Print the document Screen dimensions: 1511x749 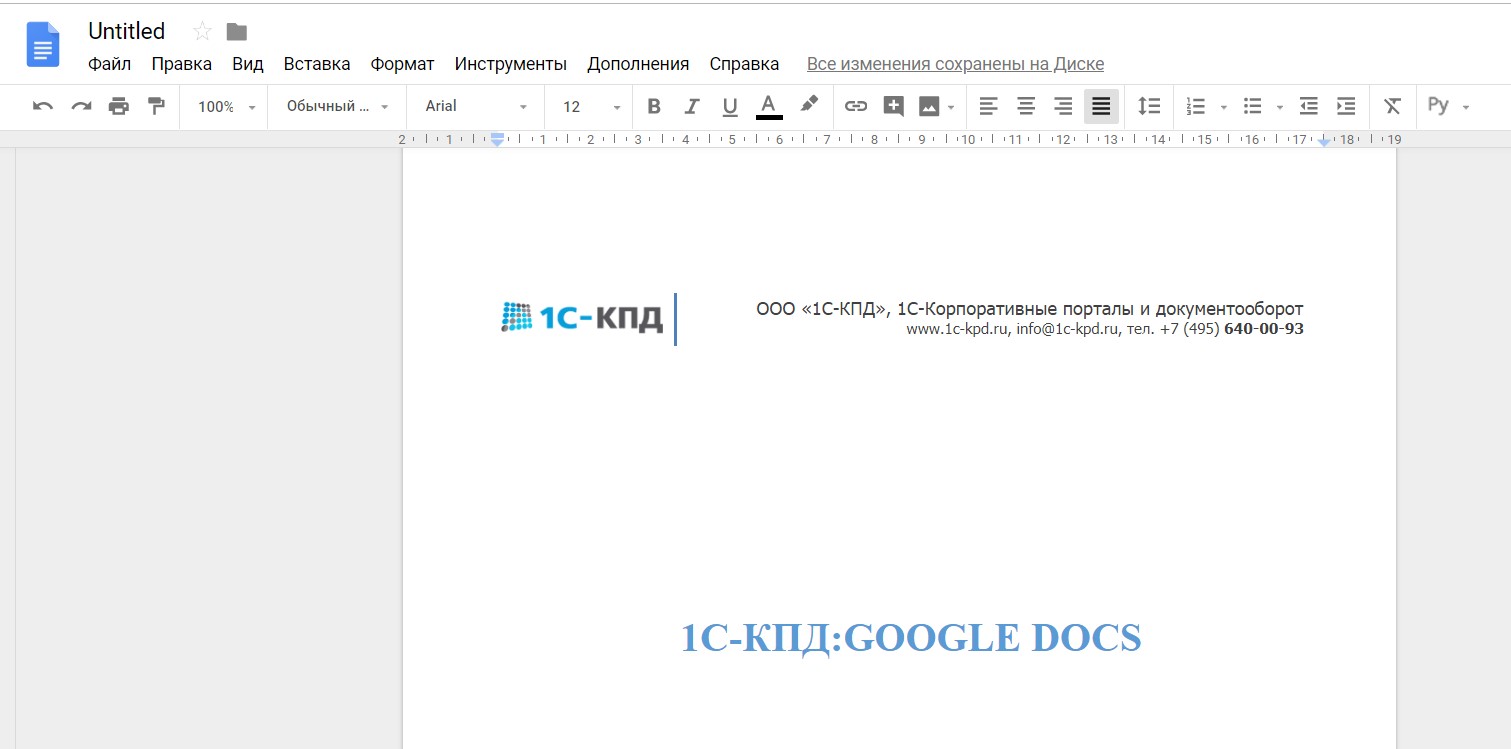click(x=119, y=106)
